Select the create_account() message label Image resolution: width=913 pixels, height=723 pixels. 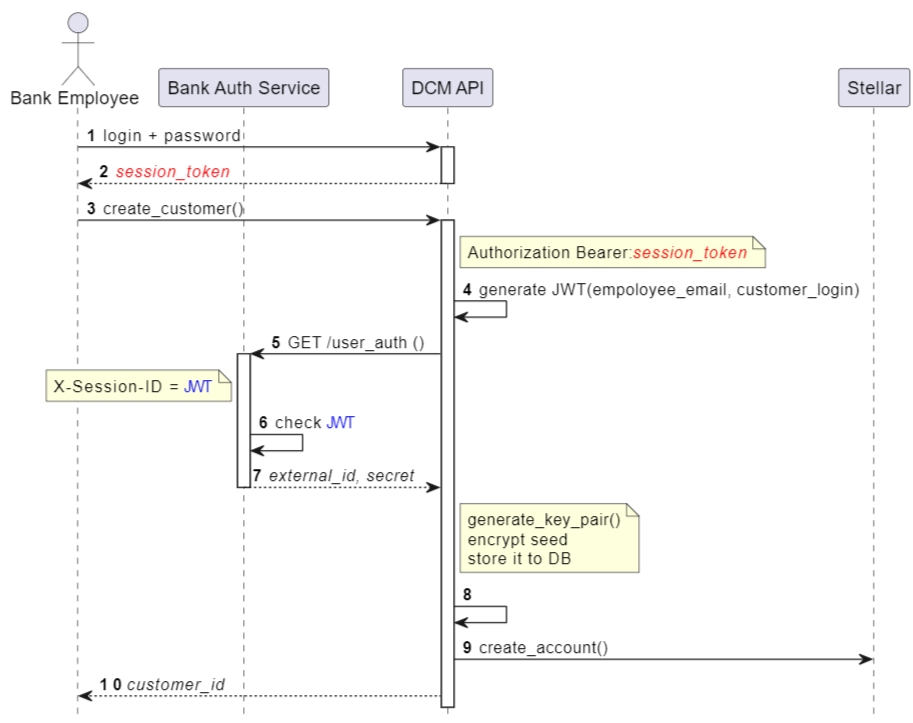543,647
